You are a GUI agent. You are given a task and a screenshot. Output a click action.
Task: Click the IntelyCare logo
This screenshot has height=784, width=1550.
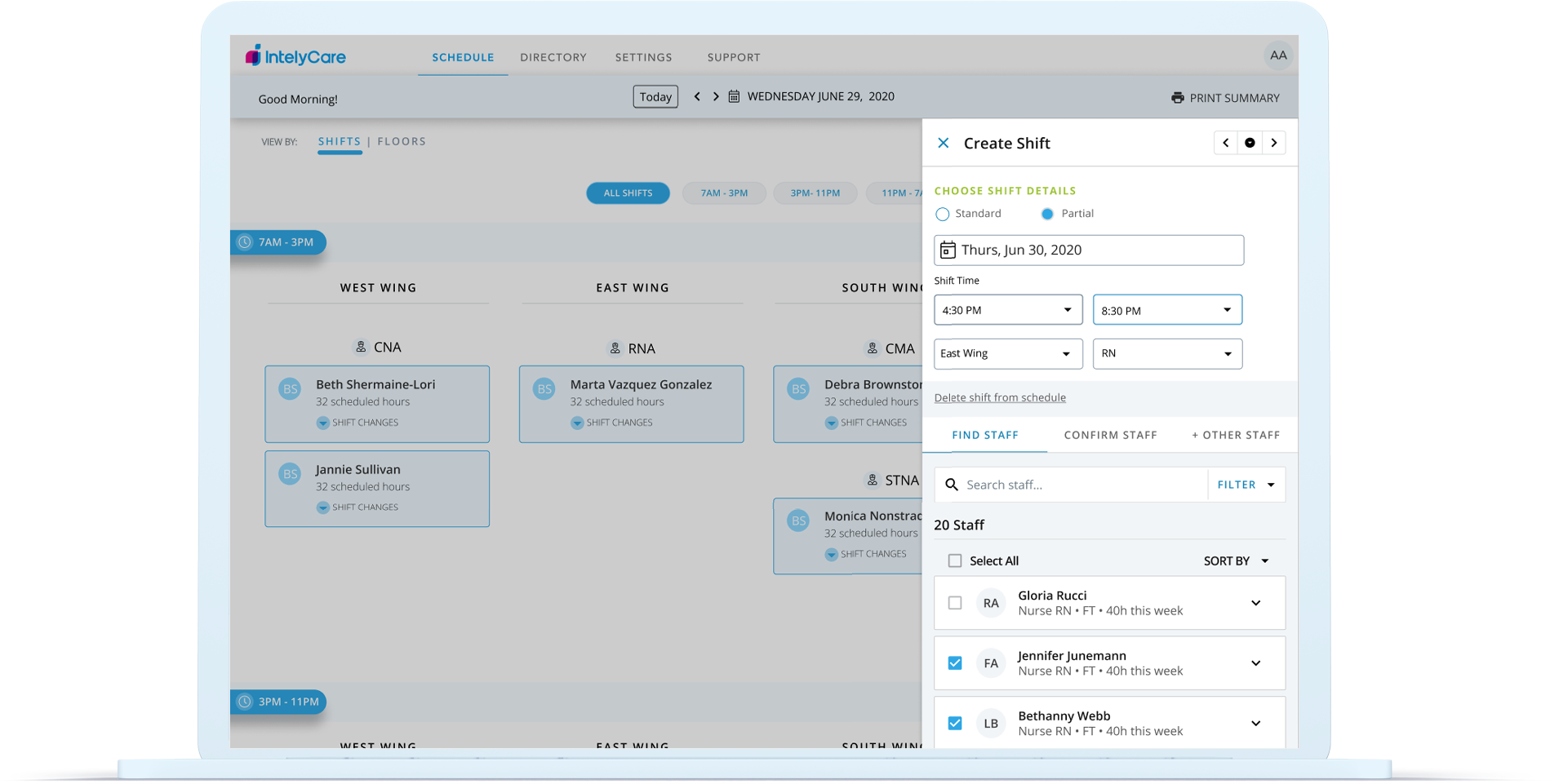pos(295,56)
